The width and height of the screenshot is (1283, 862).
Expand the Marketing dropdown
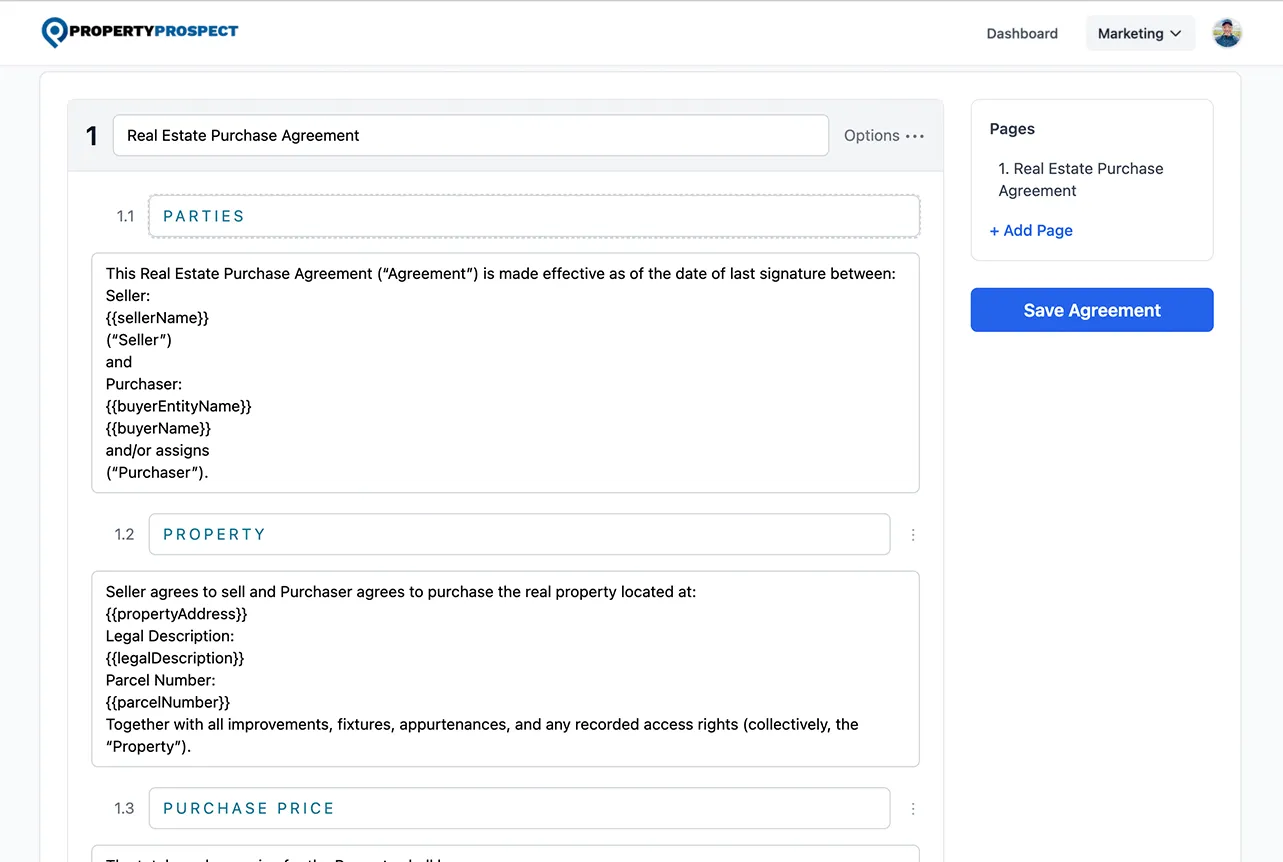pos(1140,32)
